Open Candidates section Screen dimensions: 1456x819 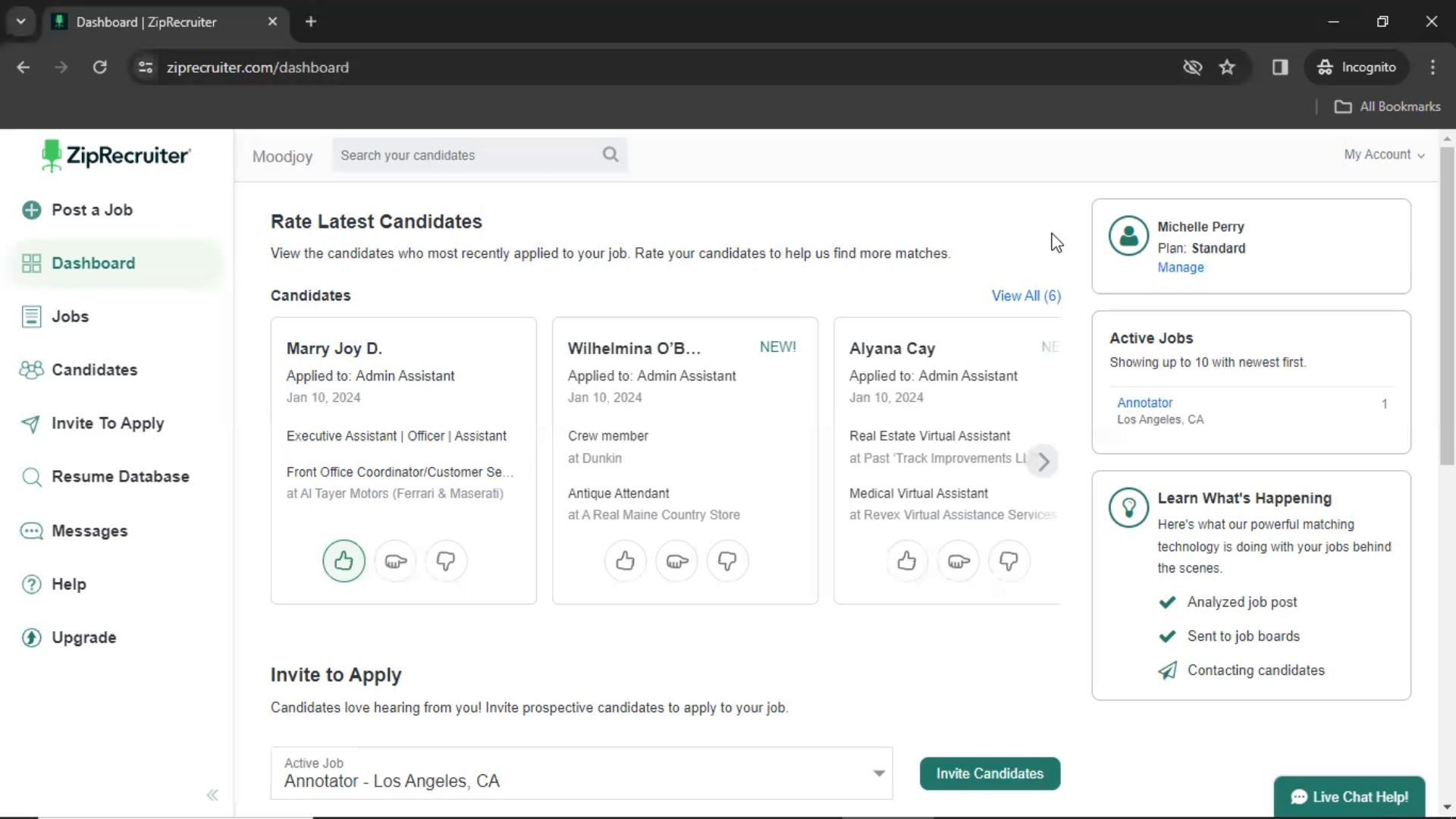coord(94,369)
